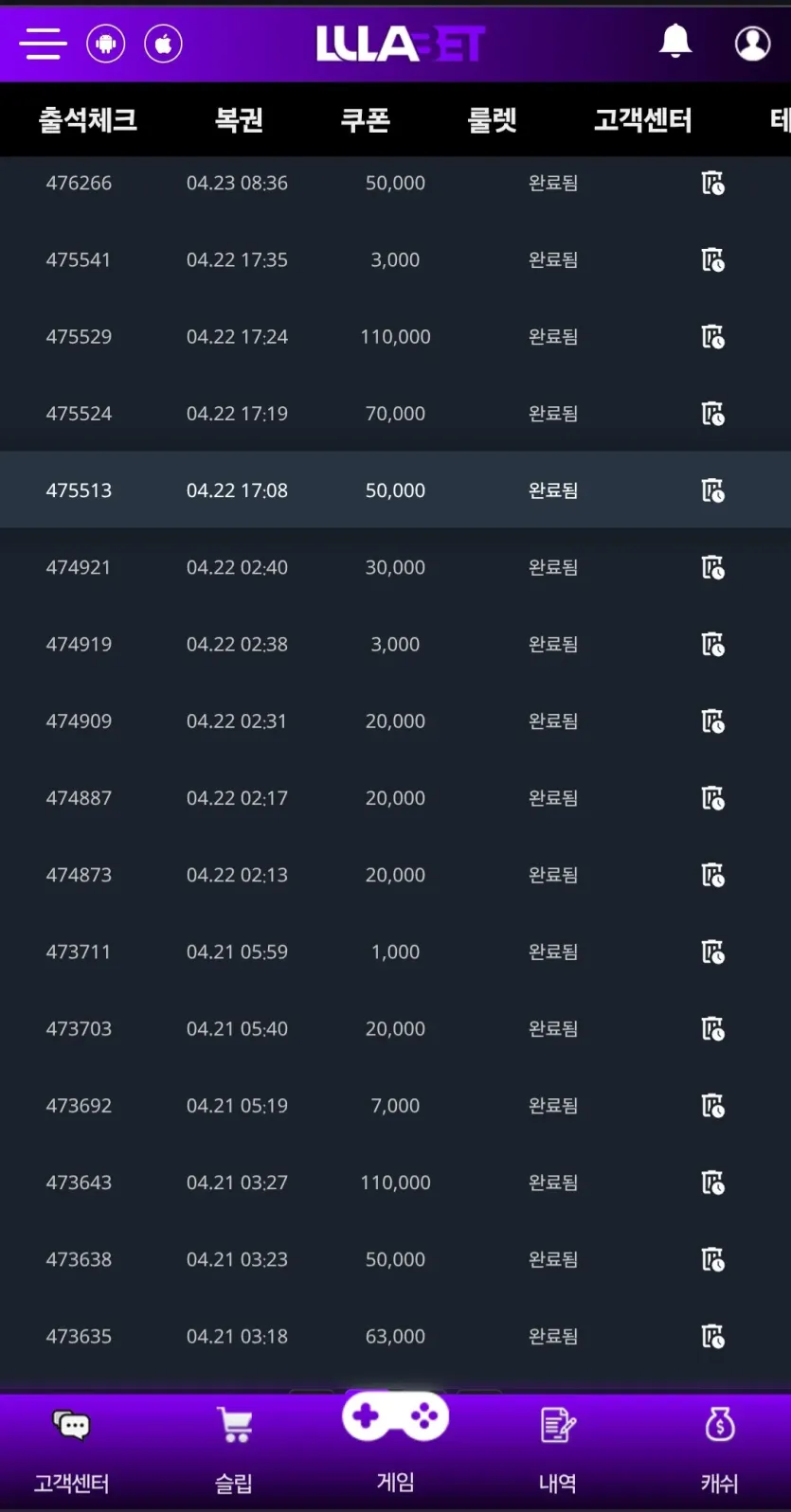This screenshot has width=791, height=1512.
Task: Open the 룰렛 menu tab
Action: point(493,120)
